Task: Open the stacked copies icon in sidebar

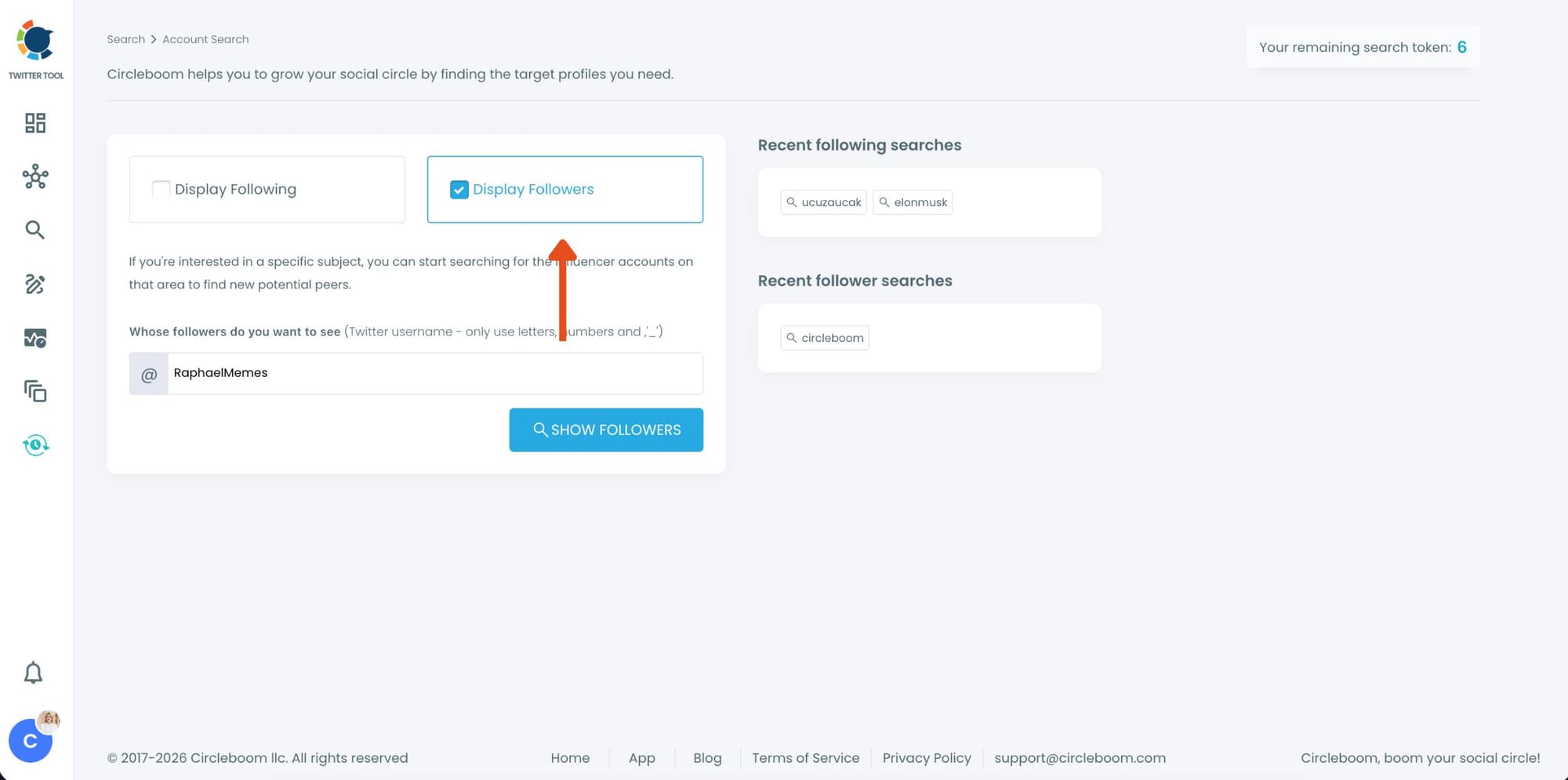Action: pyautogui.click(x=35, y=391)
